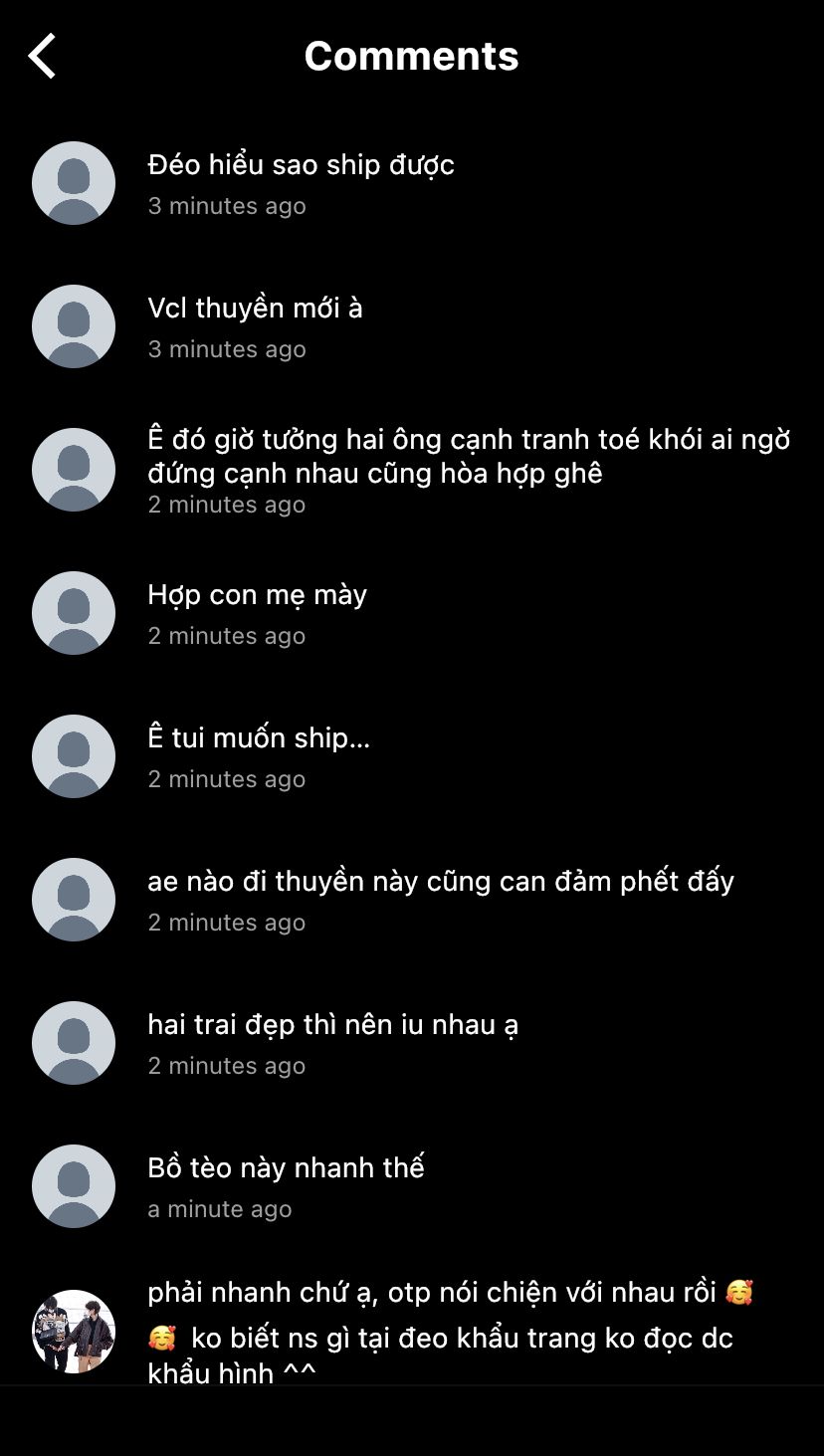Tap the default avatar beside "Ê tui muốn ship..."
The height and width of the screenshot is (1456, 824).
[74, 756]
